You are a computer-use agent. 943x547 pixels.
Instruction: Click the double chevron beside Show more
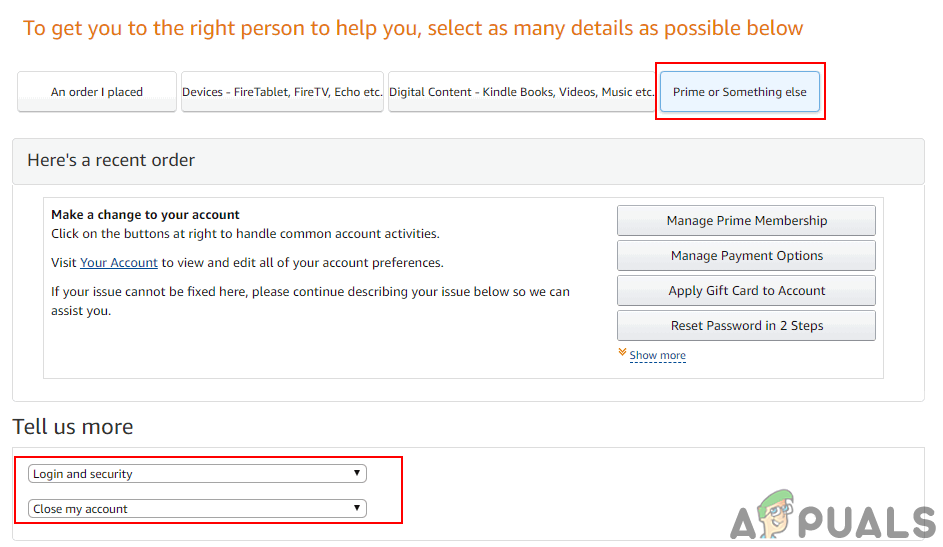tap(622, 354)
